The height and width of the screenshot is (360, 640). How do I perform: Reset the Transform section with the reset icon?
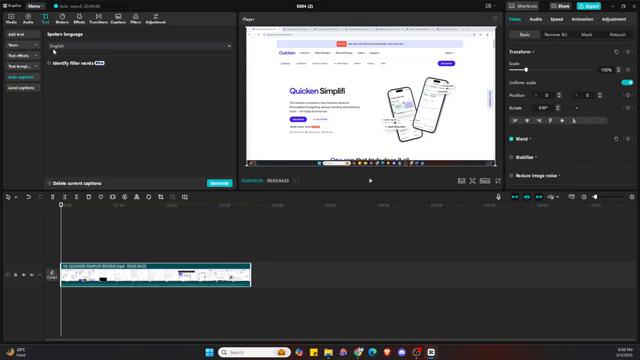[616, 52]
